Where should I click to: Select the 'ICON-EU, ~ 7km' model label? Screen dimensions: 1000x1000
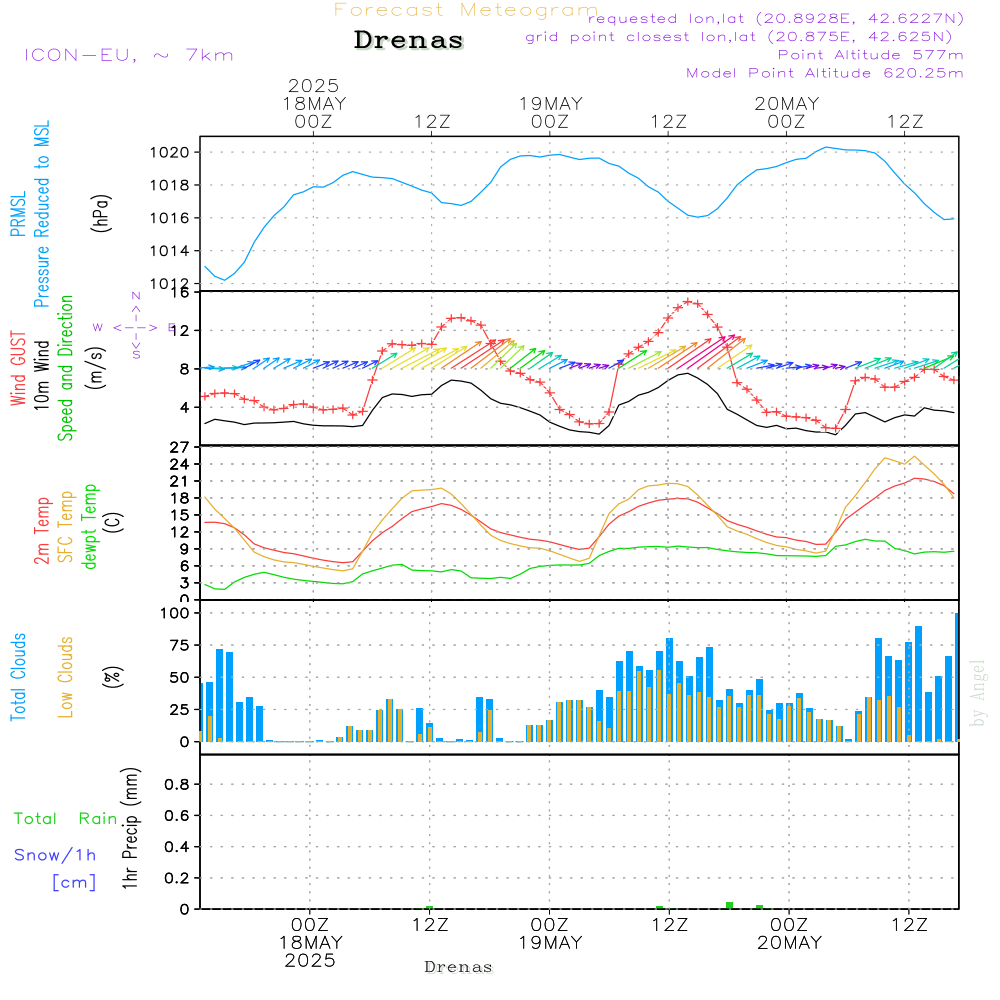click(129, 55)
